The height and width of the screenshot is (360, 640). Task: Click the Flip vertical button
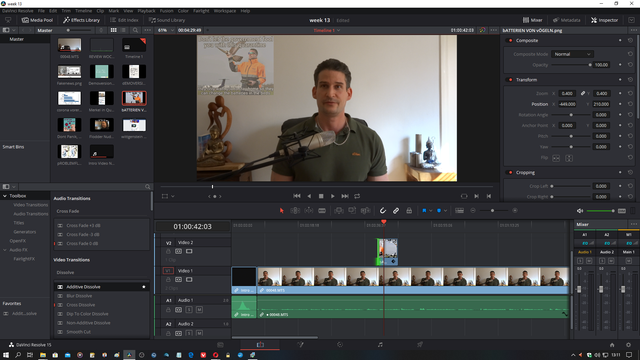(569, 158)
